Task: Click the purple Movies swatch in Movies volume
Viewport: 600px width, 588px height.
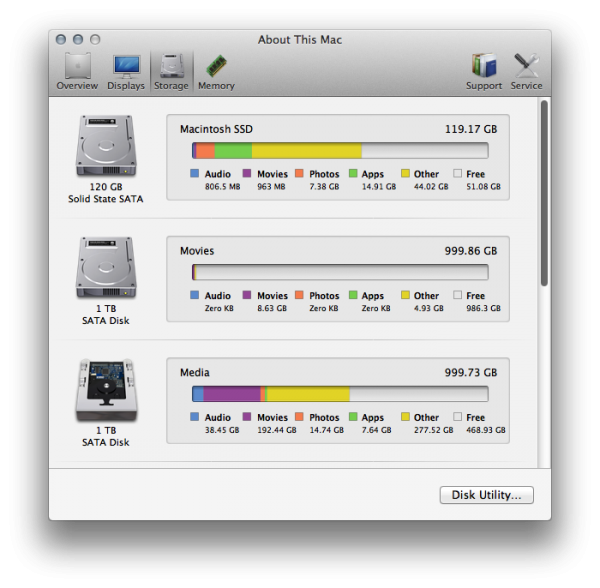Action: click(x=247, y=295)
